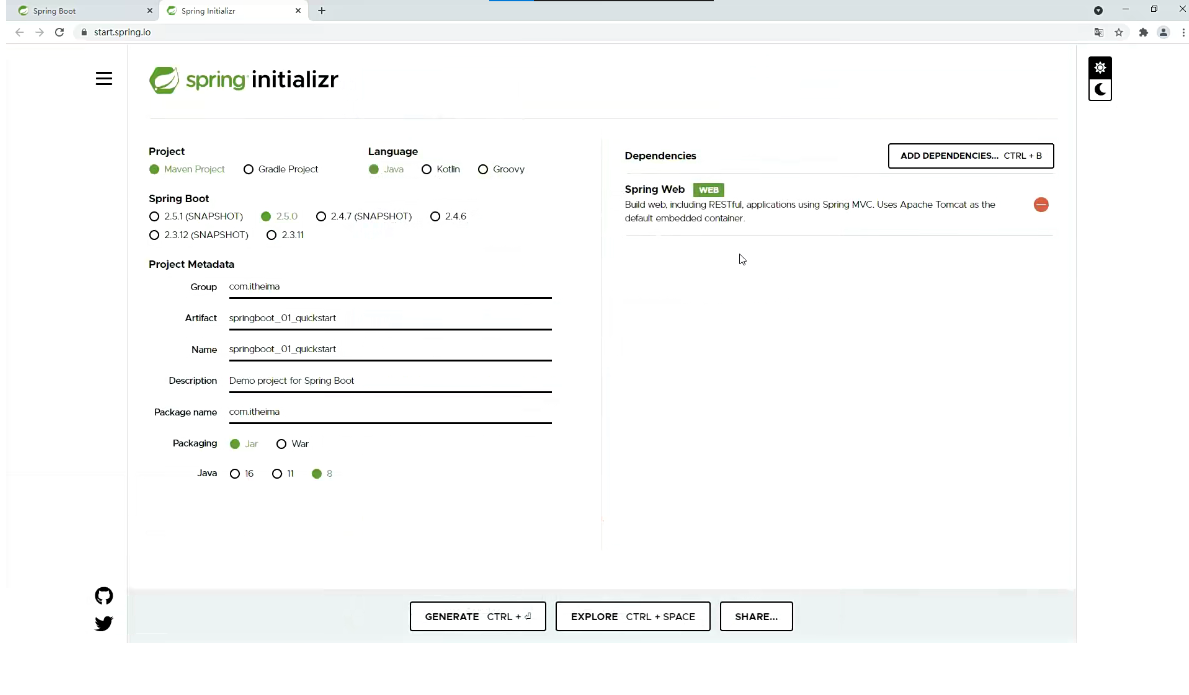Switch to light theme sun icon

click(1100, 67)
